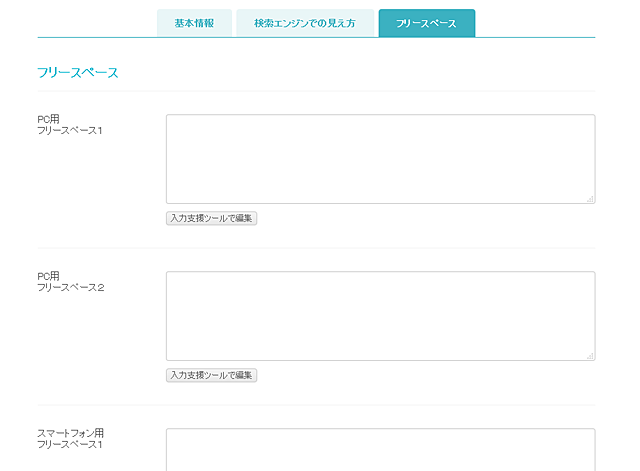Click 入力支援ツールで編集 under PC用フリースペース2
This screenshot has width=640, height=471.
(211, 375)
